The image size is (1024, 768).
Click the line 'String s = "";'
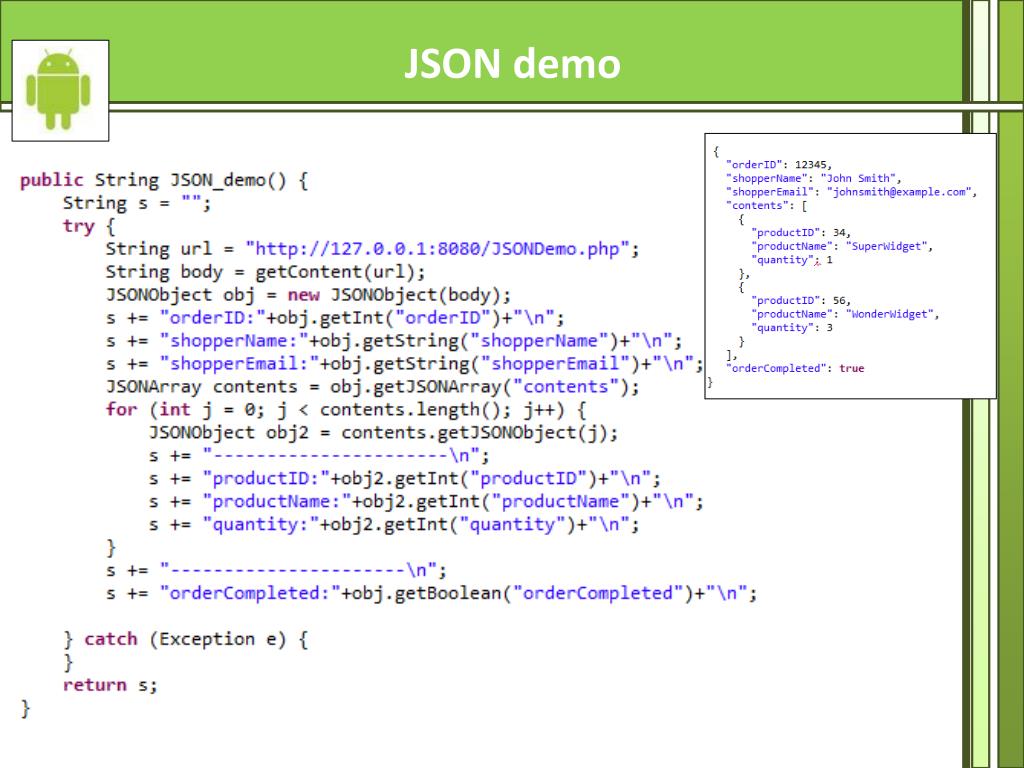137,203
